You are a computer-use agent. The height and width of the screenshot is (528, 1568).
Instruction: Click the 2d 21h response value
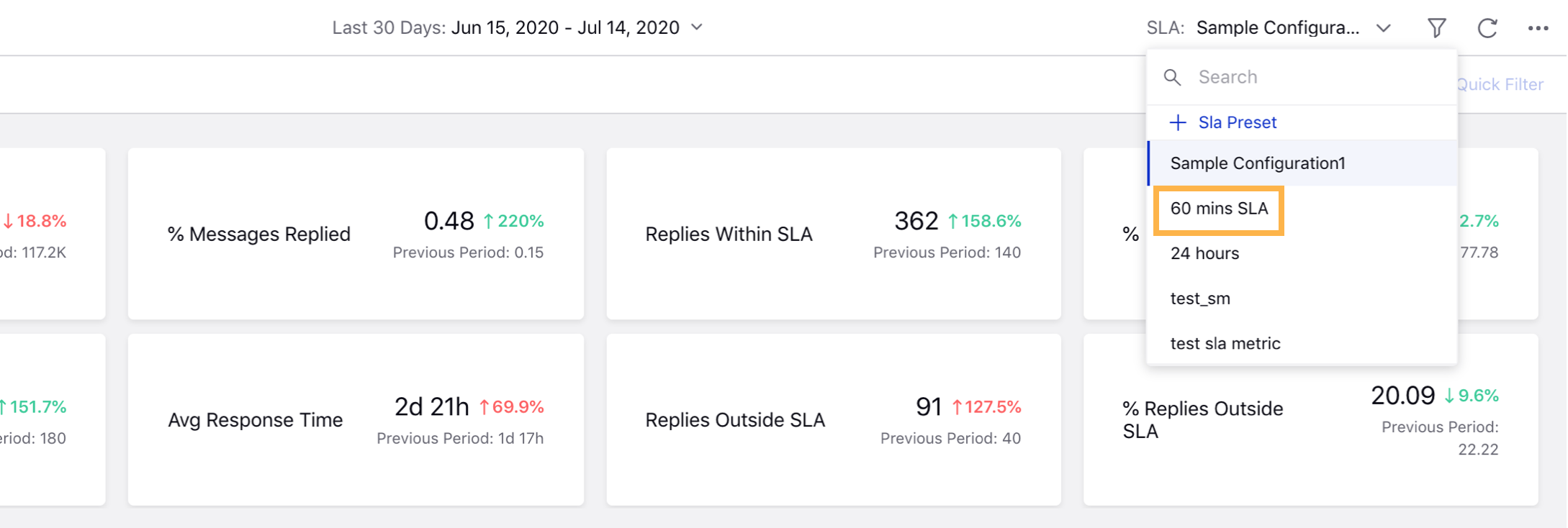[x=431, y=407]
